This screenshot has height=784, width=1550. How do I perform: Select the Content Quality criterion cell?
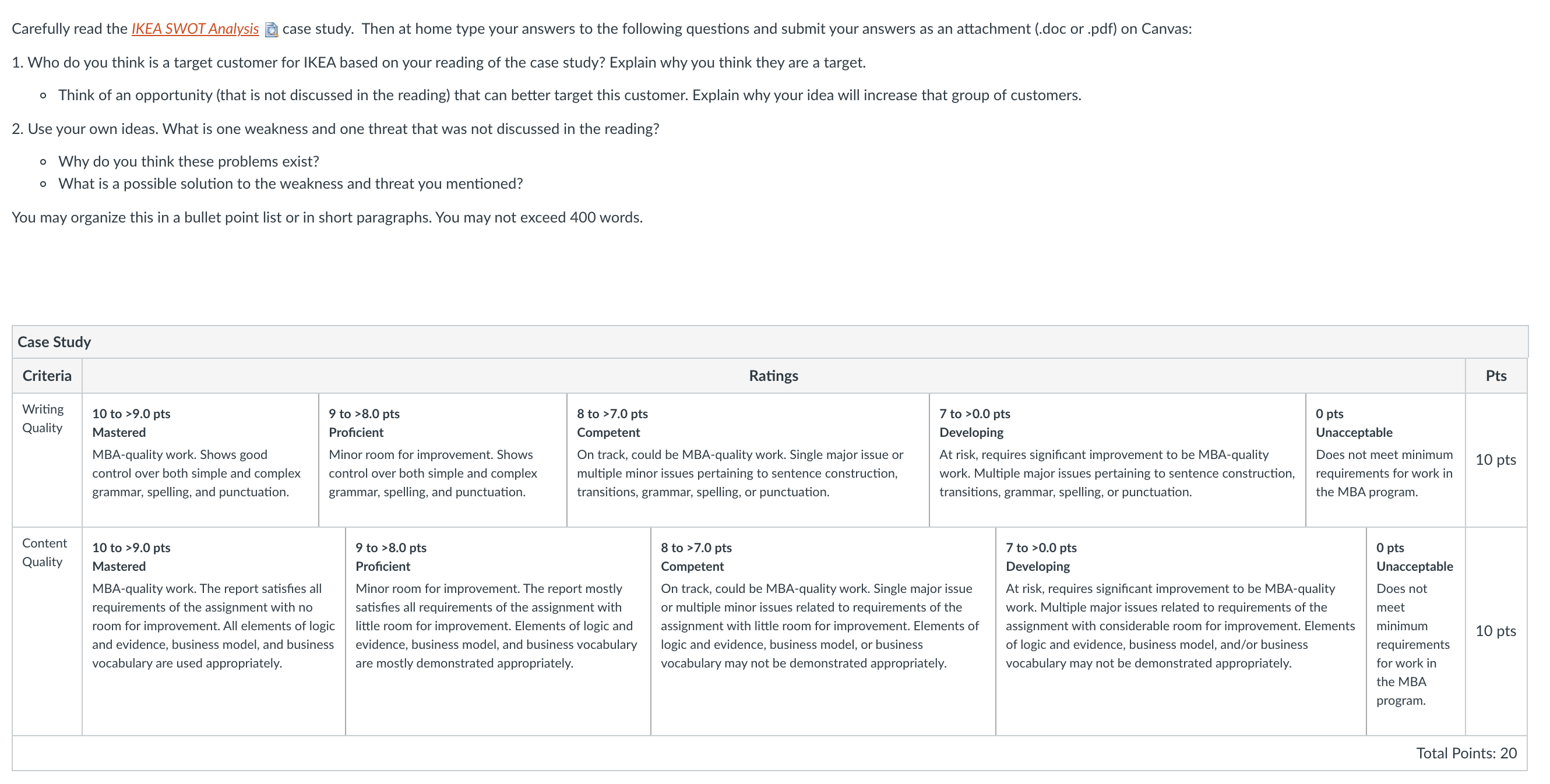tap(47, 631)
